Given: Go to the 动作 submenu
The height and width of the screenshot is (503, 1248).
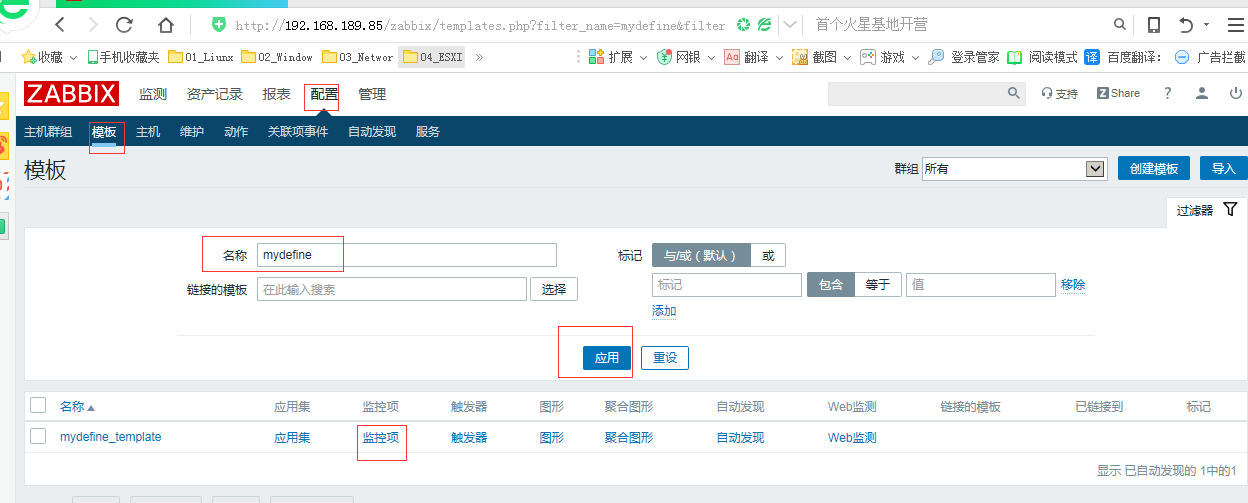Looking at the screenshot, I should tap(236, 132).
